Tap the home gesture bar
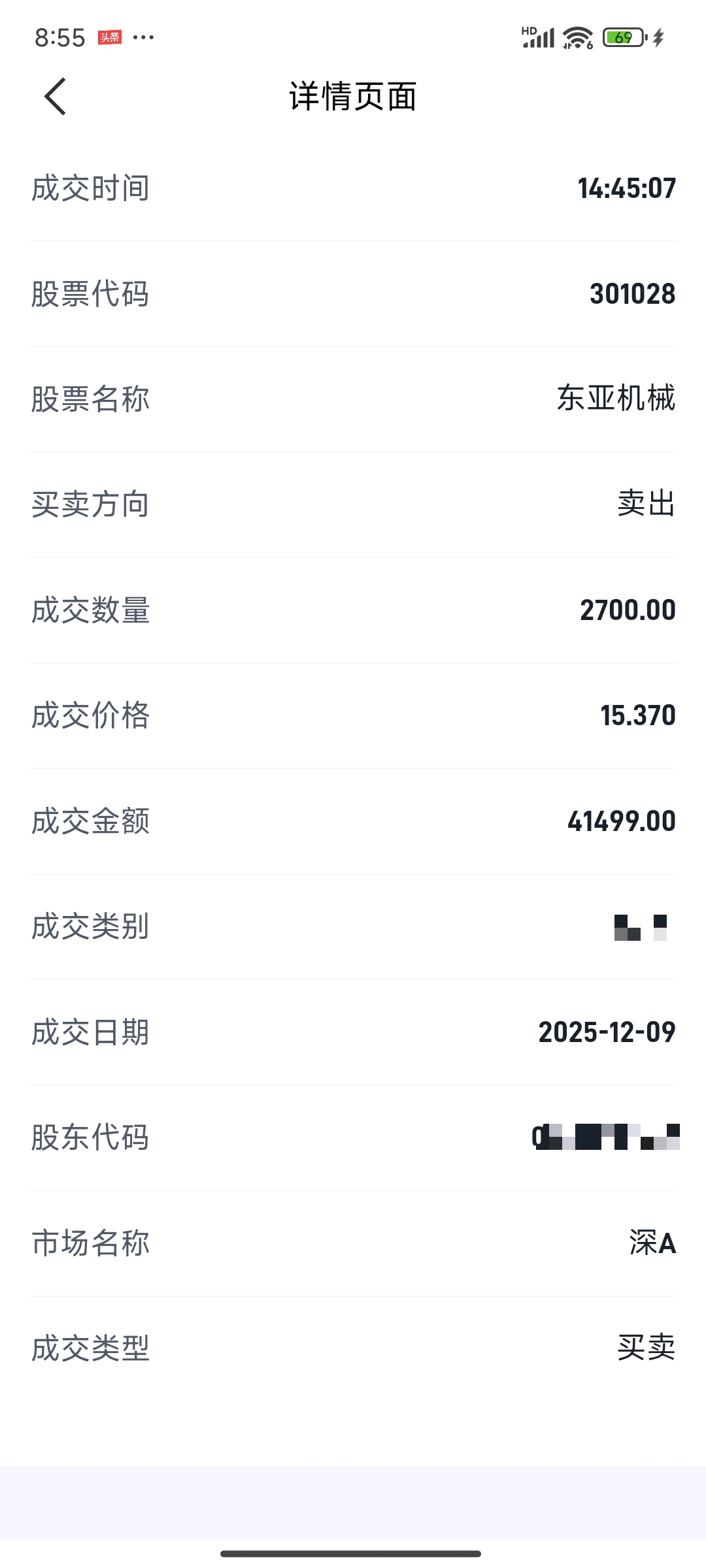Viewport: 706px width, 1568px height. click(351, 1554)
